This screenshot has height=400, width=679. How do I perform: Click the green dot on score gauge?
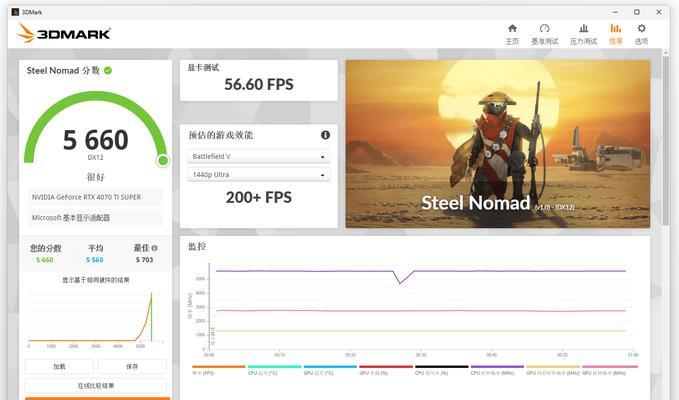[163, 161]
